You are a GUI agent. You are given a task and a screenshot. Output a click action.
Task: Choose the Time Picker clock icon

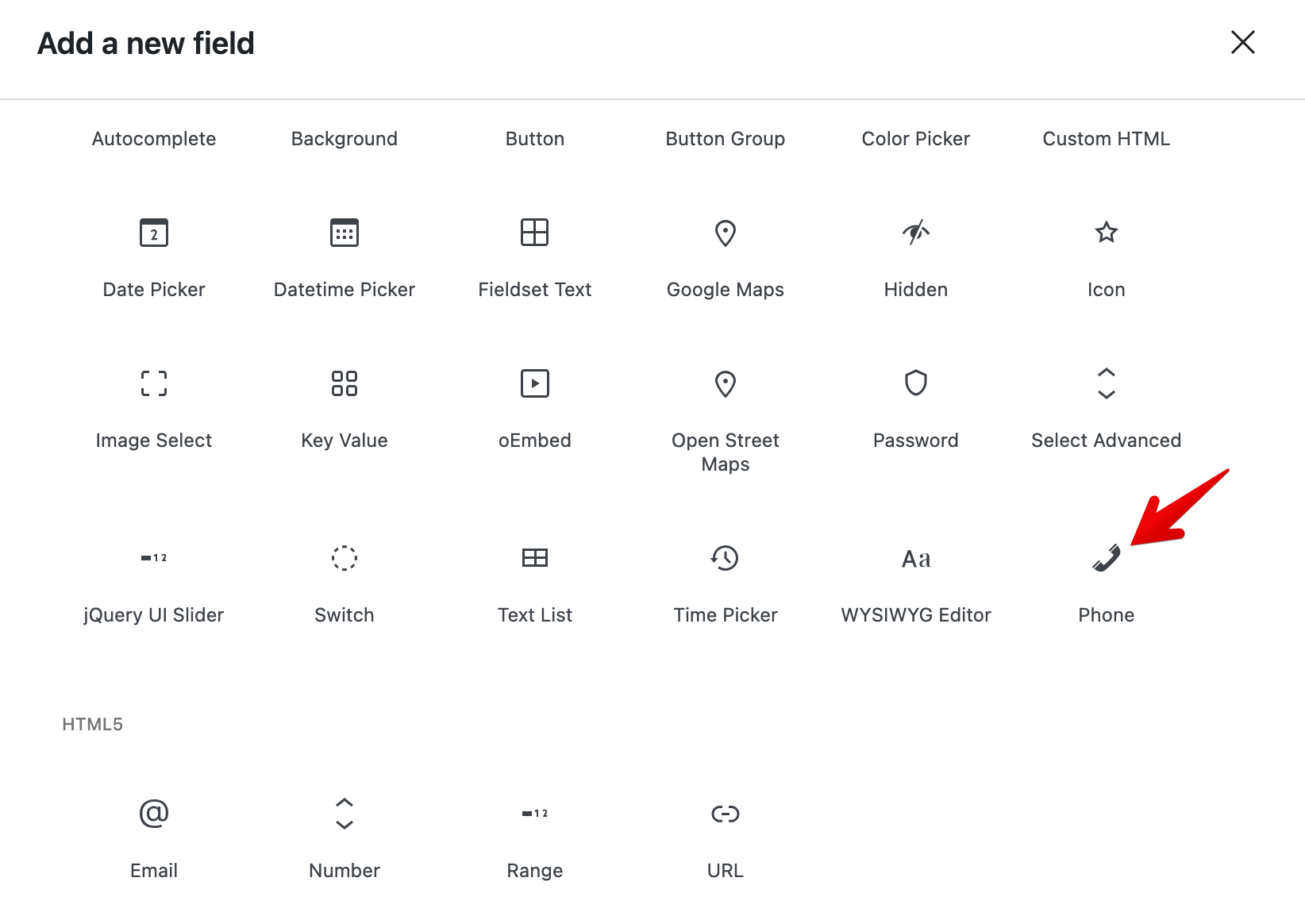pyautogui.click(x=725, y=558)
